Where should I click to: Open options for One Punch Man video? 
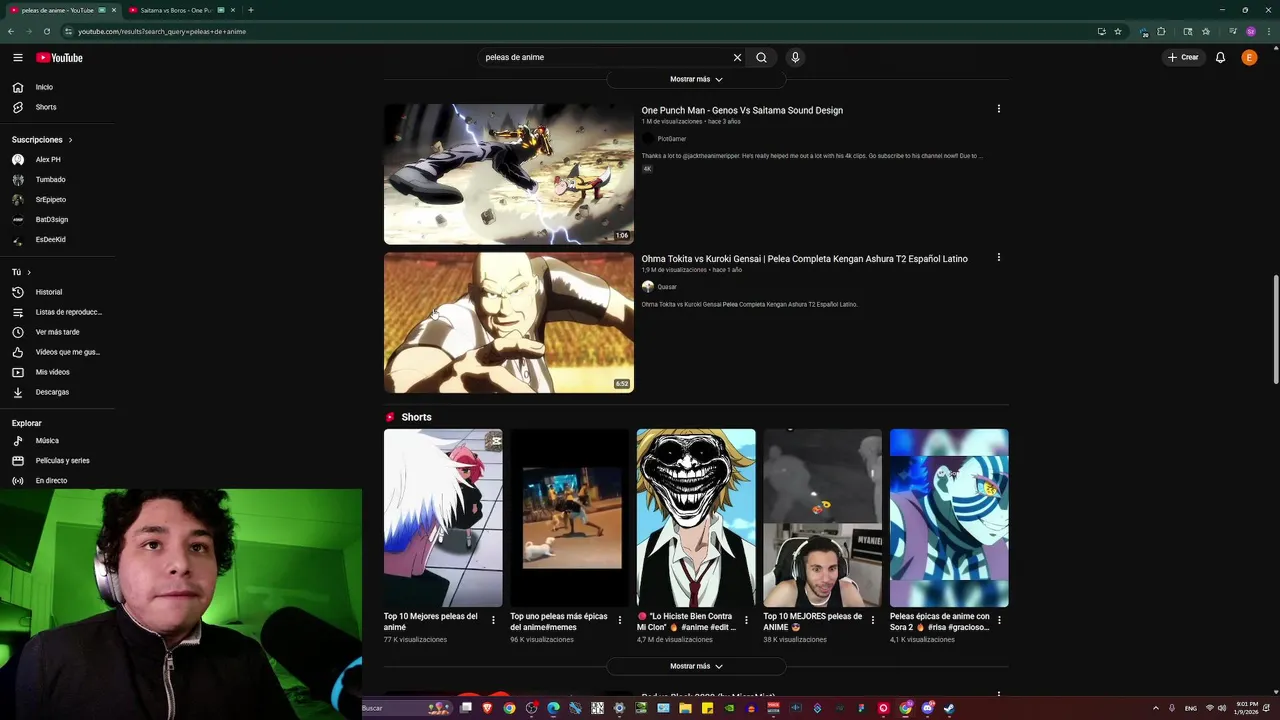pyautogui.click(x=998, y=109)
